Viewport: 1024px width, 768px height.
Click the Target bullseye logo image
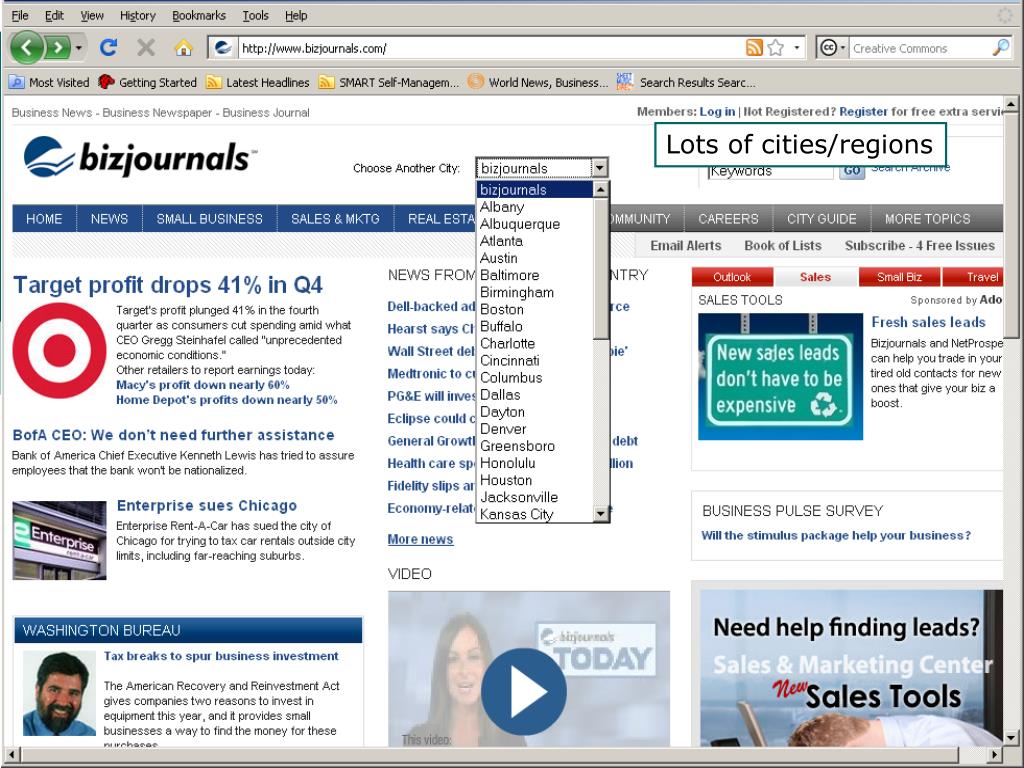59,351
